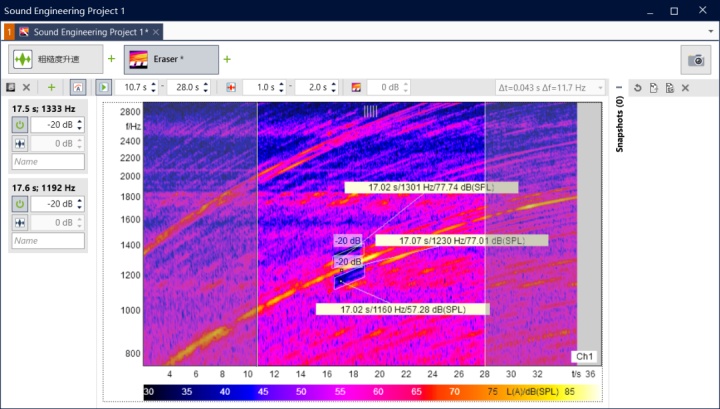Click the 17.07 s/1230 Hz/77.01 dB cursor label

(x=461, y=241)
